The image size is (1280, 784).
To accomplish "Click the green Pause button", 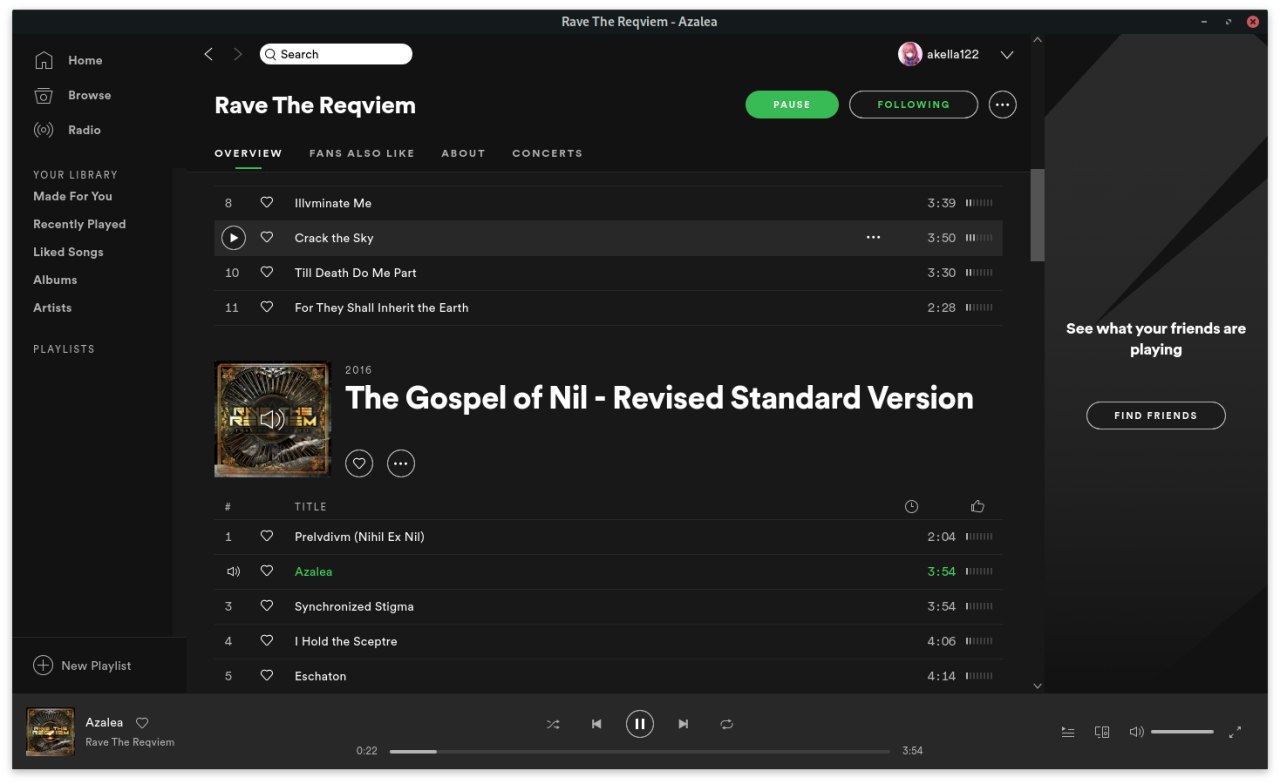I will (792, 104).
